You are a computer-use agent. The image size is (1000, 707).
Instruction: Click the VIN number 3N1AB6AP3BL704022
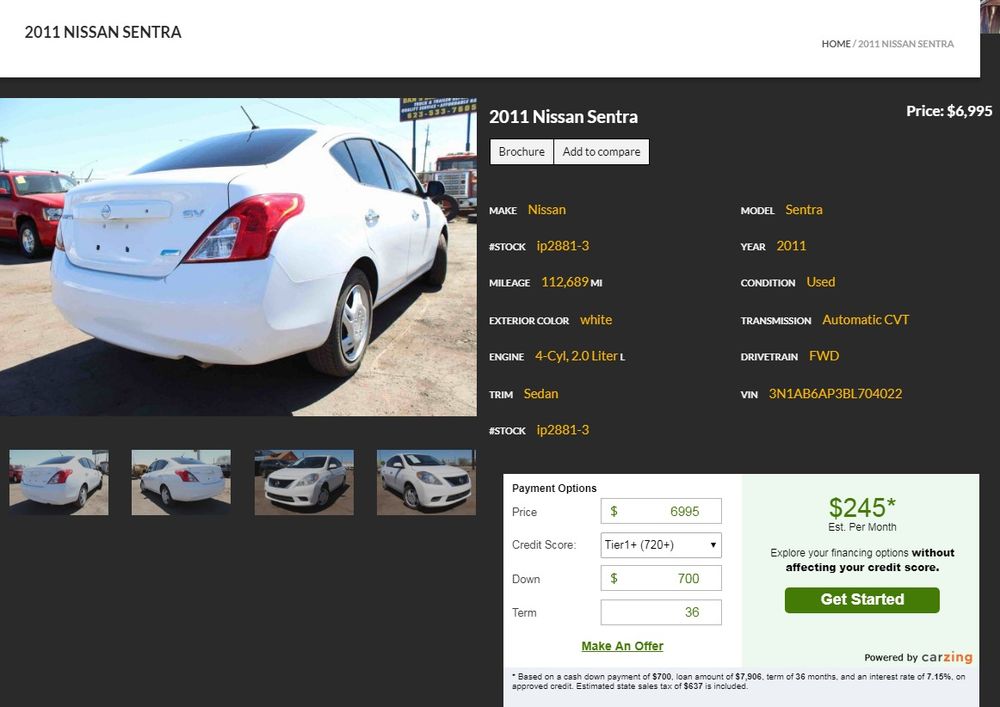835,394
